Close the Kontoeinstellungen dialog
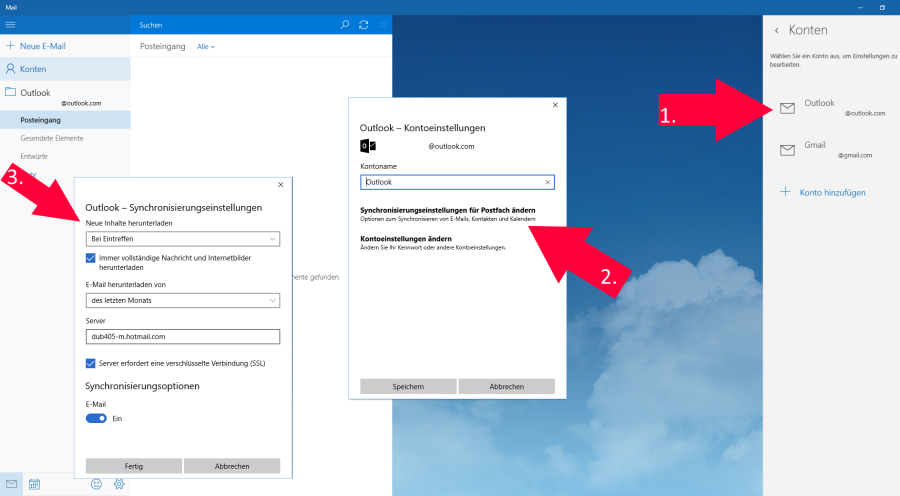900x496 pixels. click(555, 105)
